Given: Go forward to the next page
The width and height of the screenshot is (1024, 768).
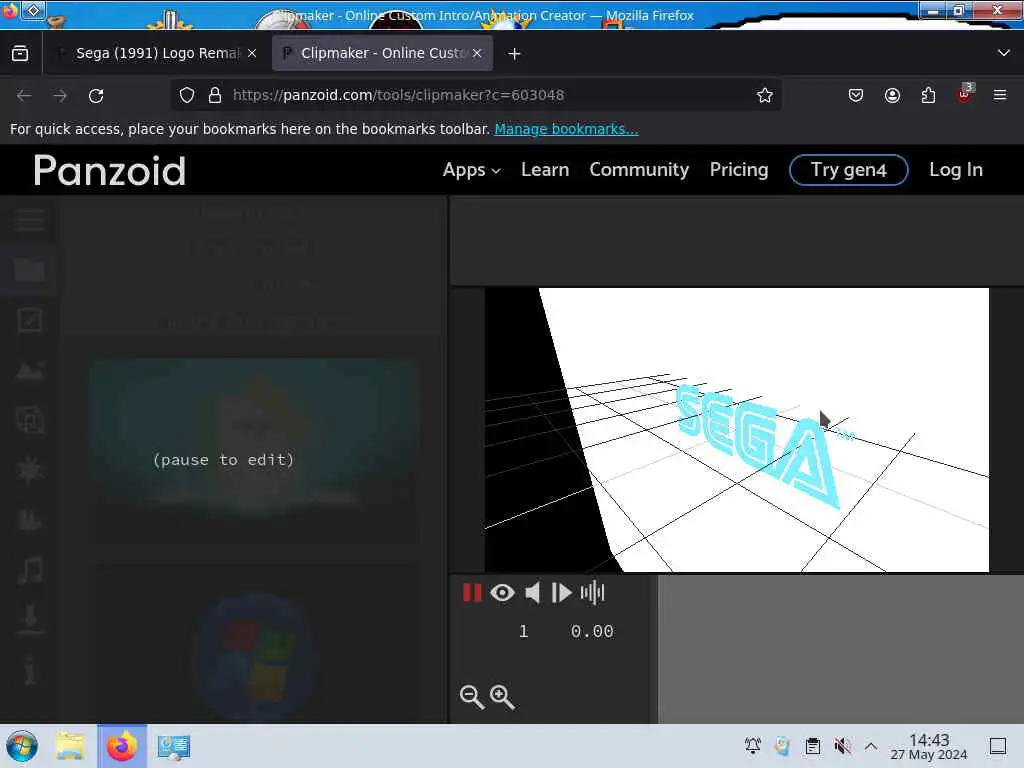Looking at the screenshot, I should click(x=60, y=95).
